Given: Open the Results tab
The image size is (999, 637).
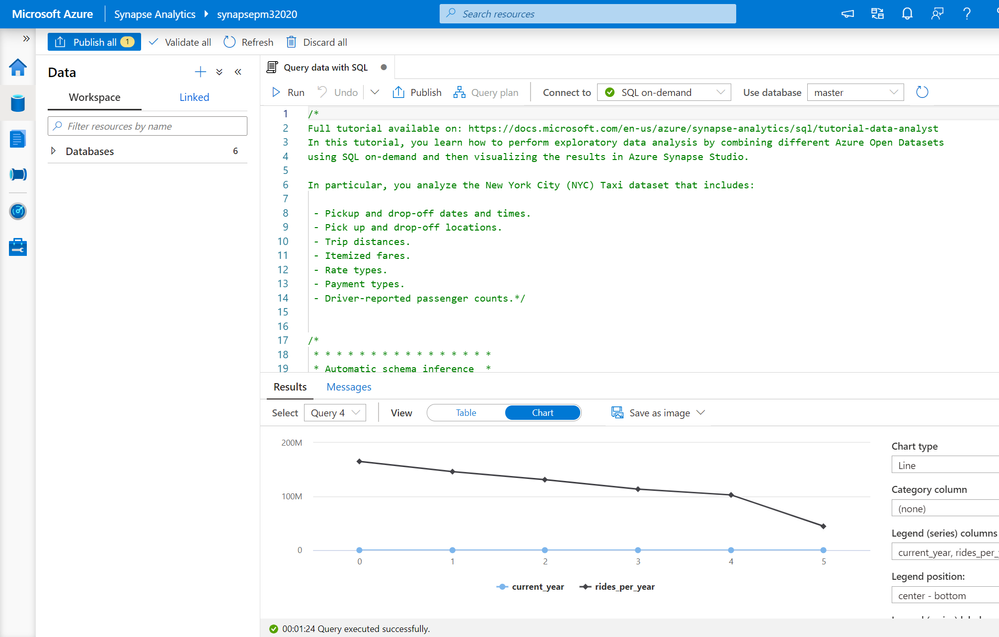Looking at the screenshot, I should [290, 387].
